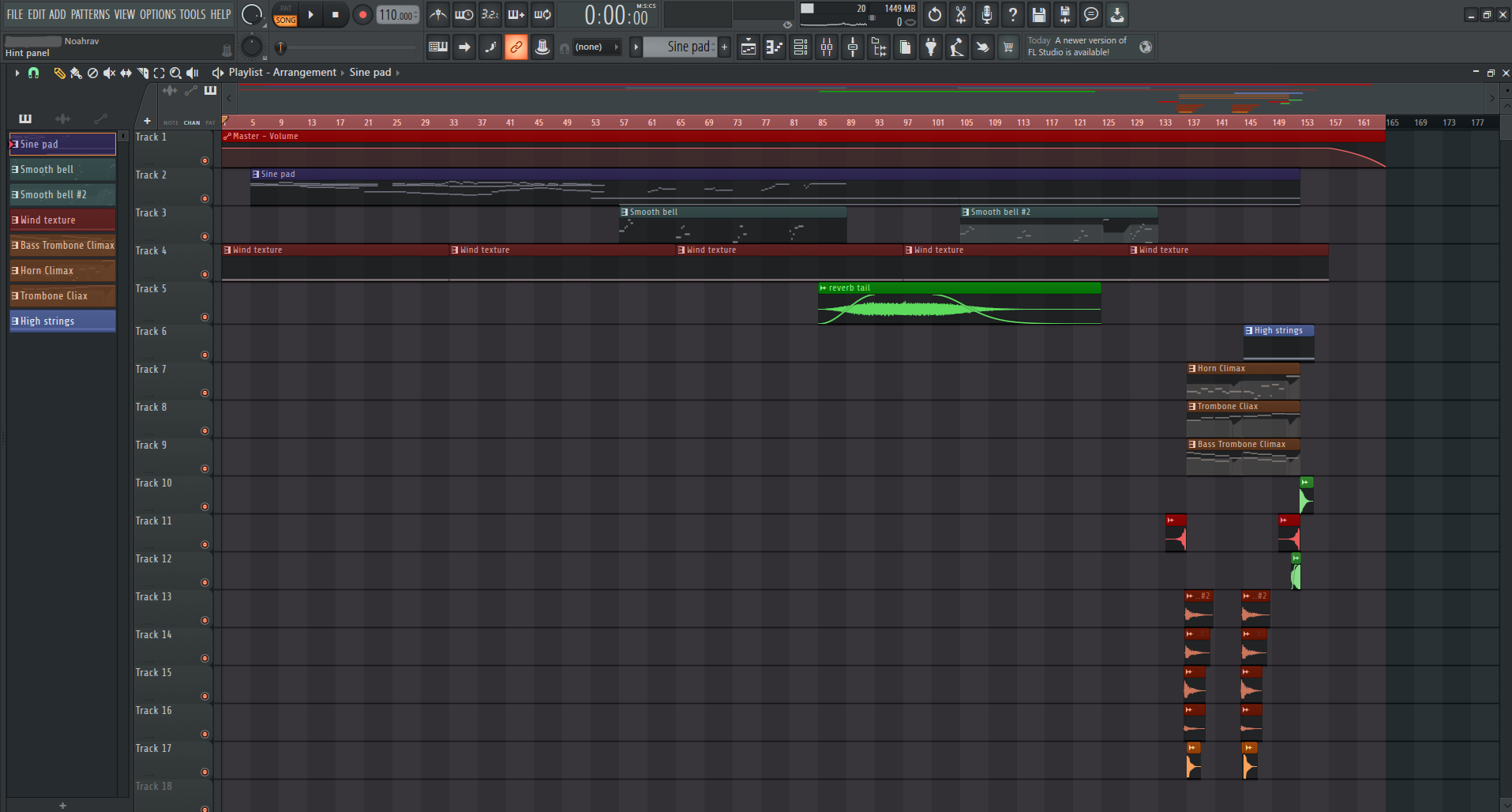The width and height of the screenshot is (1512, 812).
Task: Toggle the metronome
Action: pyautogui.click(x=438, y=14)
